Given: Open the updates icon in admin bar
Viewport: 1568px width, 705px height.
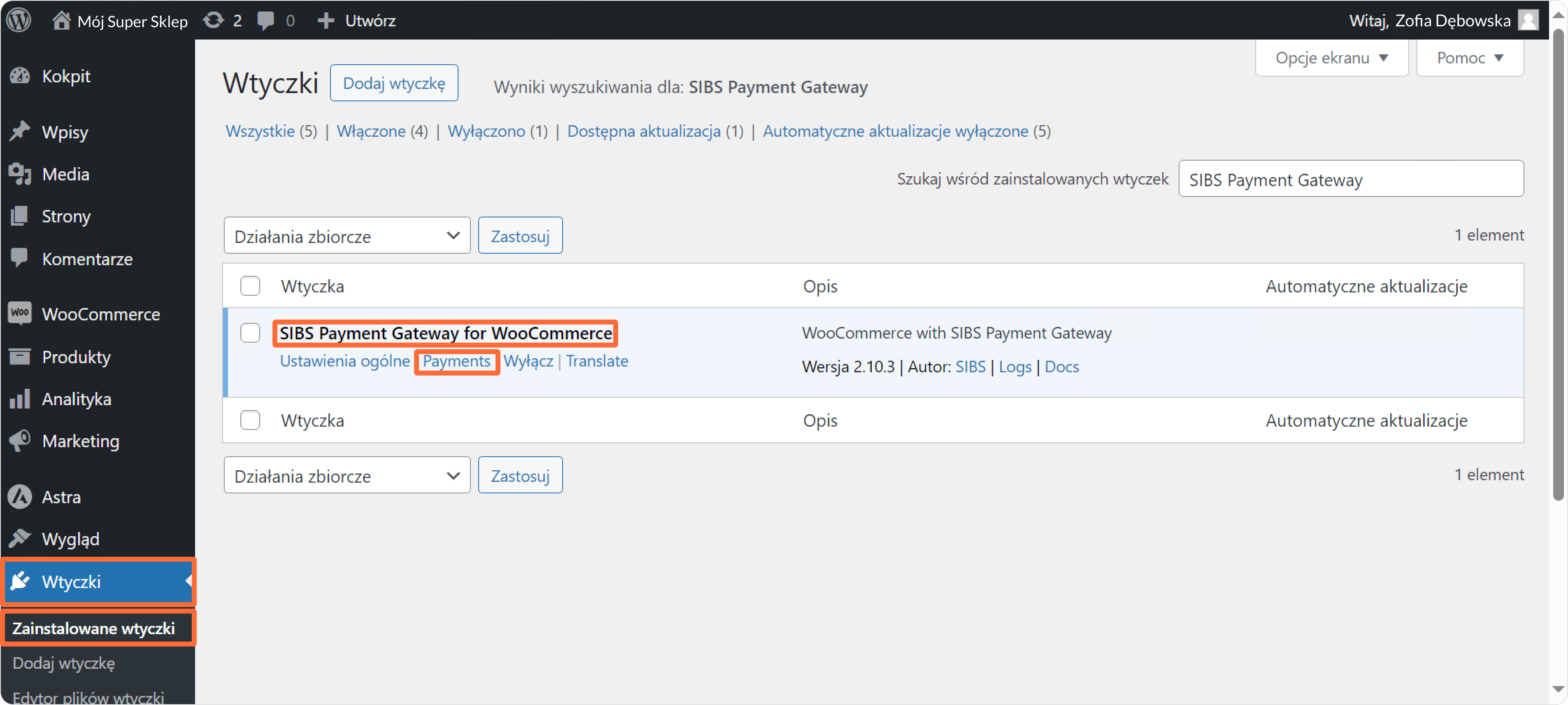Looking at the screenshot, I should pos(214,20).
